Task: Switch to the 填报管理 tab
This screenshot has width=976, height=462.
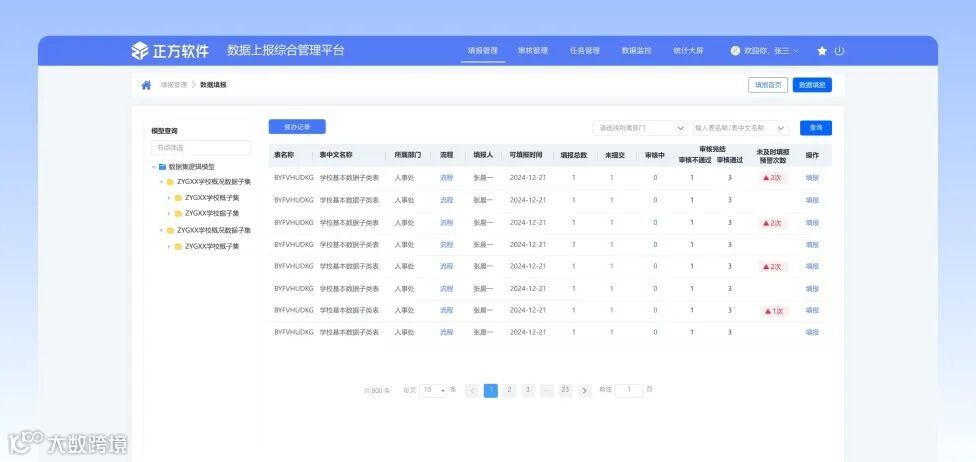Action: 482,51
